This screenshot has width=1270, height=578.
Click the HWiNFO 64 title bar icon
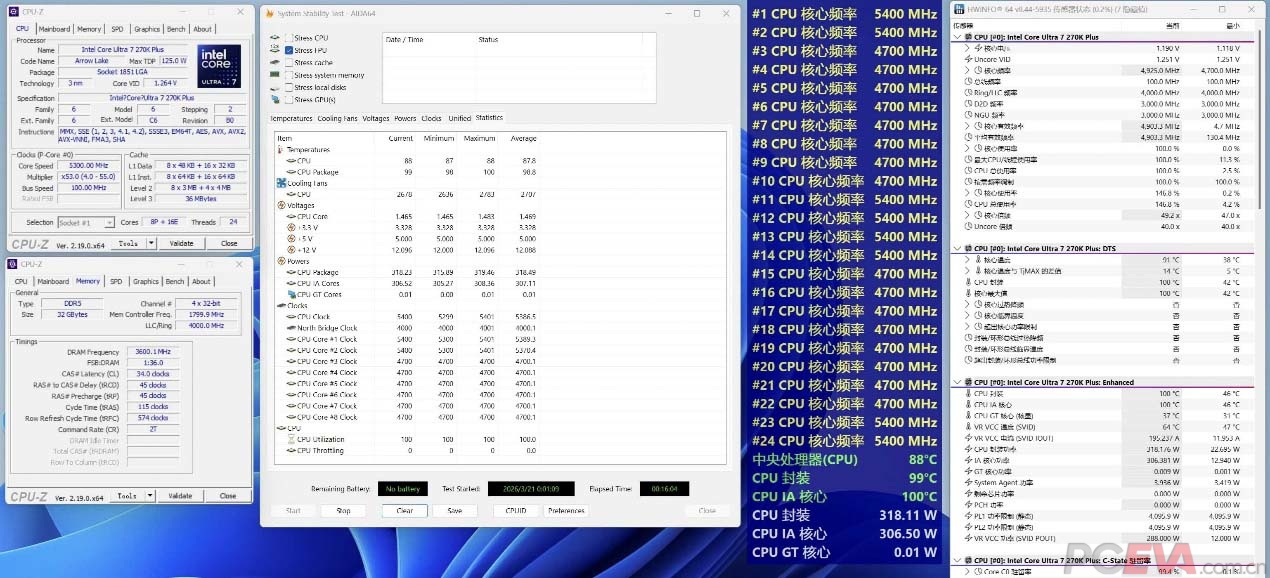959,9
